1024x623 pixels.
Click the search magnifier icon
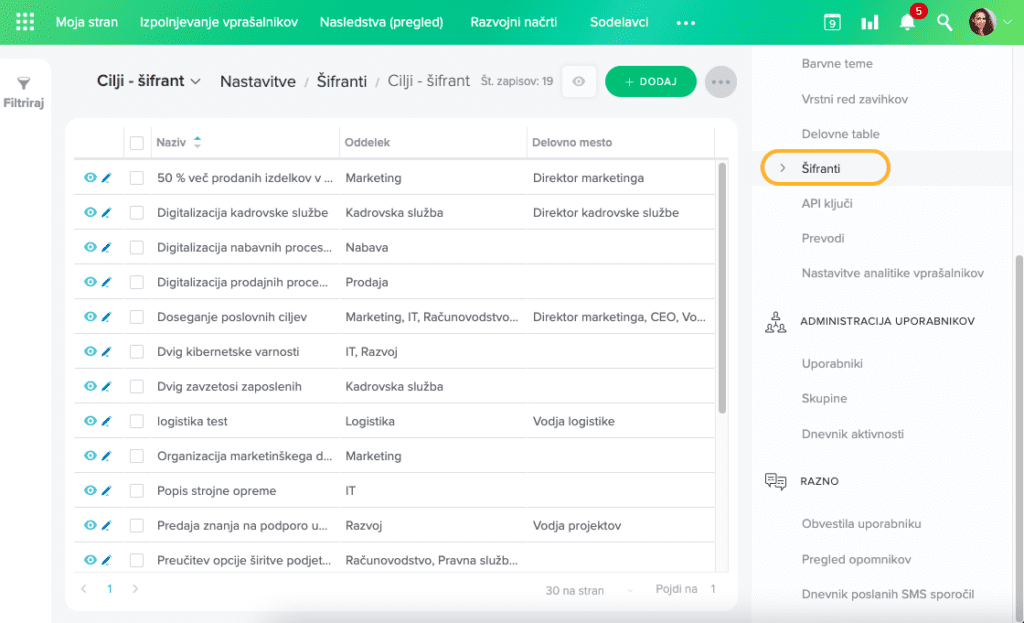coord(944,22)
